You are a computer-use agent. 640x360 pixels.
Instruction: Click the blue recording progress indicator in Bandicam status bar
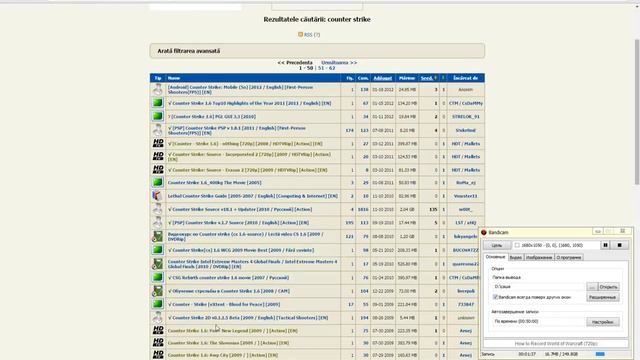point(600,354)
